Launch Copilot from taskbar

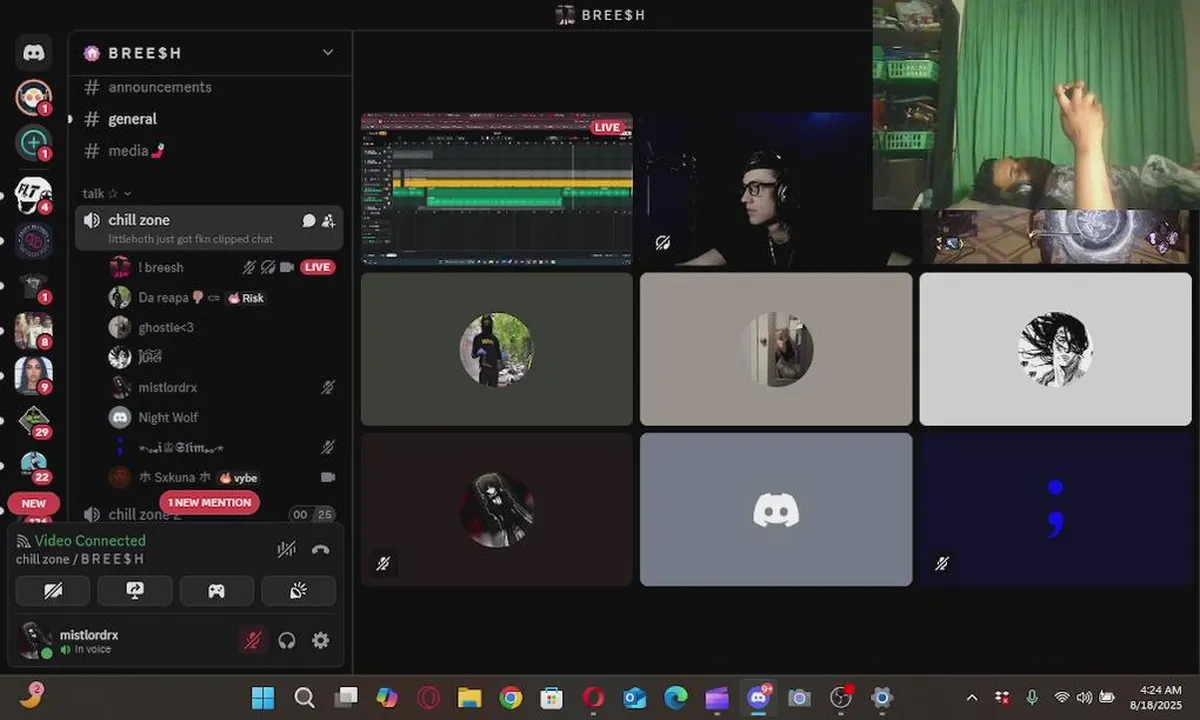click(x=387, y=698)
